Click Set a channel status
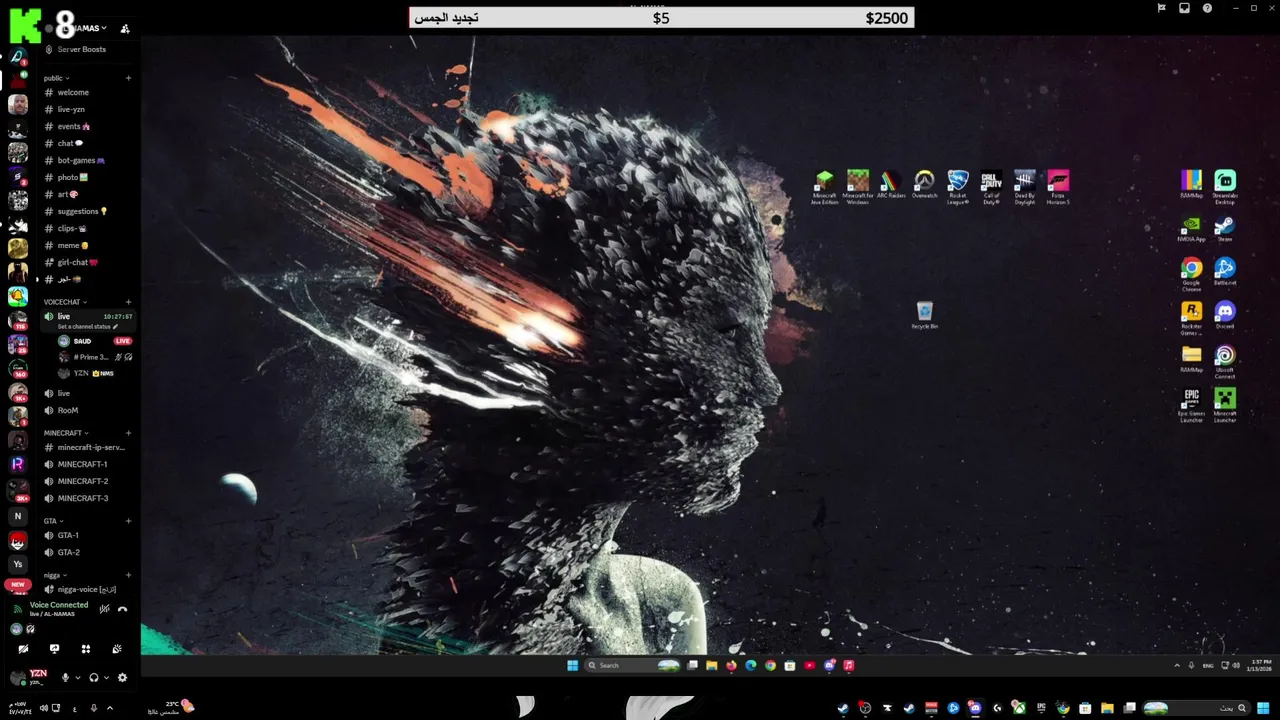This screenshot has height=720, width=1280. [x=88, y=327]
